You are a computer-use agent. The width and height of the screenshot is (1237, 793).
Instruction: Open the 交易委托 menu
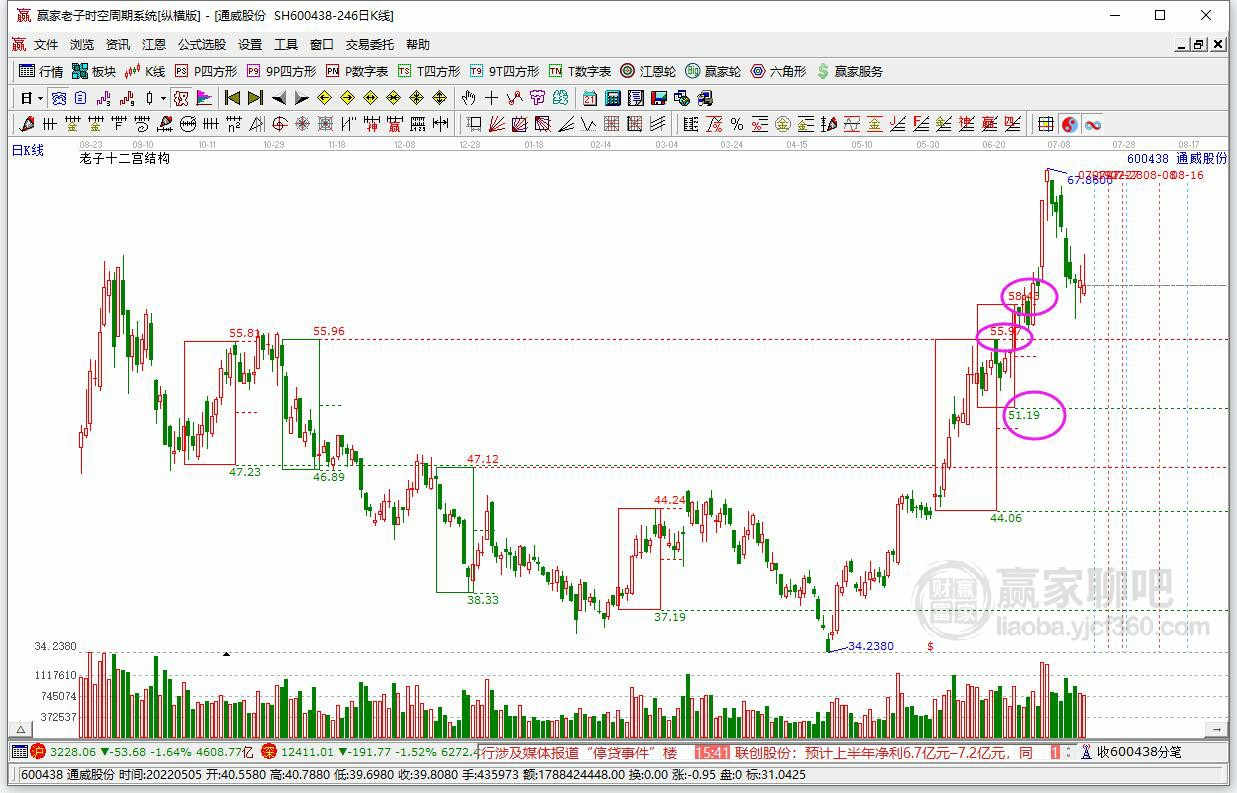point(370,45)
